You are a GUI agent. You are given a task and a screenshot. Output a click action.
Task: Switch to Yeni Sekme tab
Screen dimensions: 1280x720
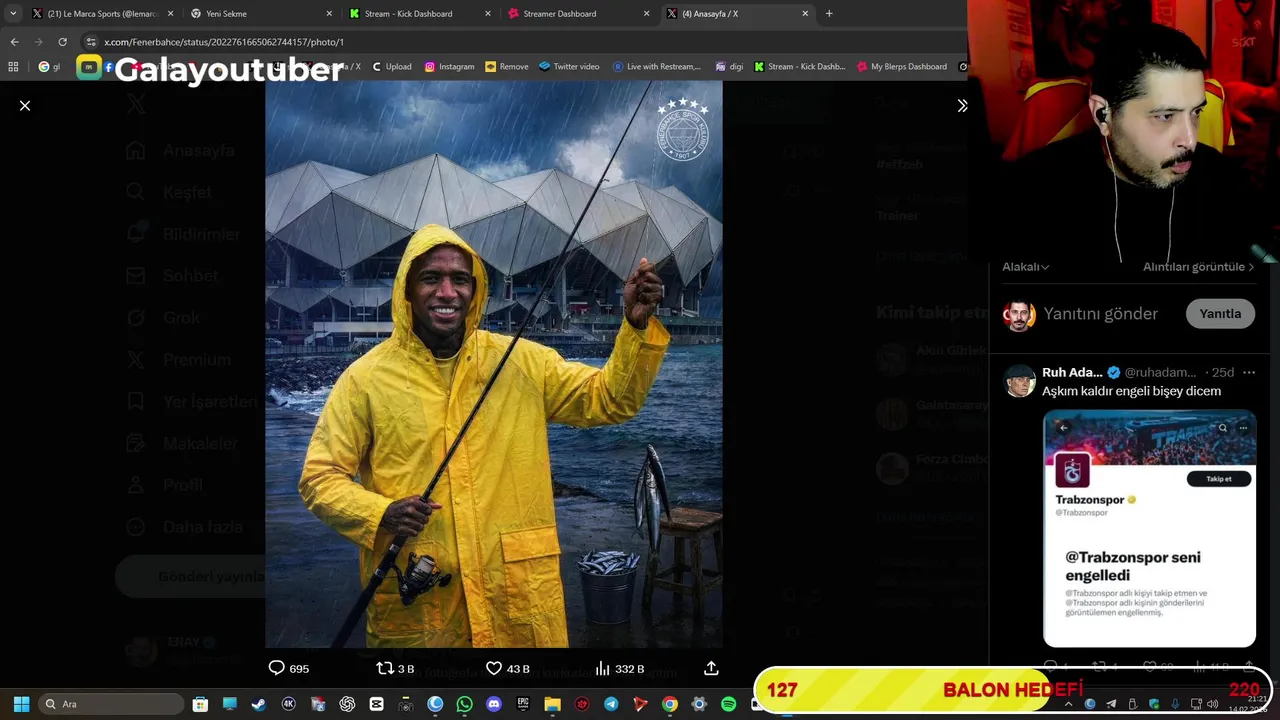pyautogui.click(x=260, y=13)
